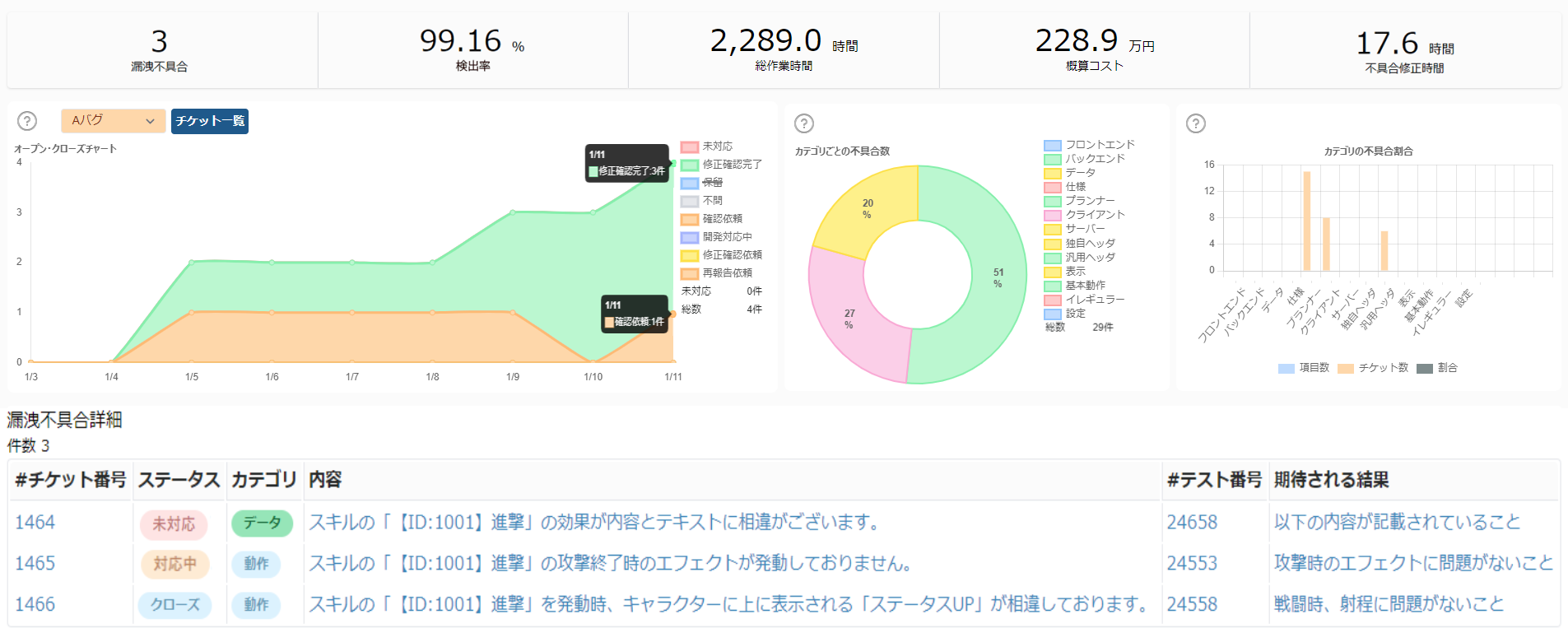Click the データ category badge
This screenshot has width=1568, height=633.
click(x=262, y=523)
